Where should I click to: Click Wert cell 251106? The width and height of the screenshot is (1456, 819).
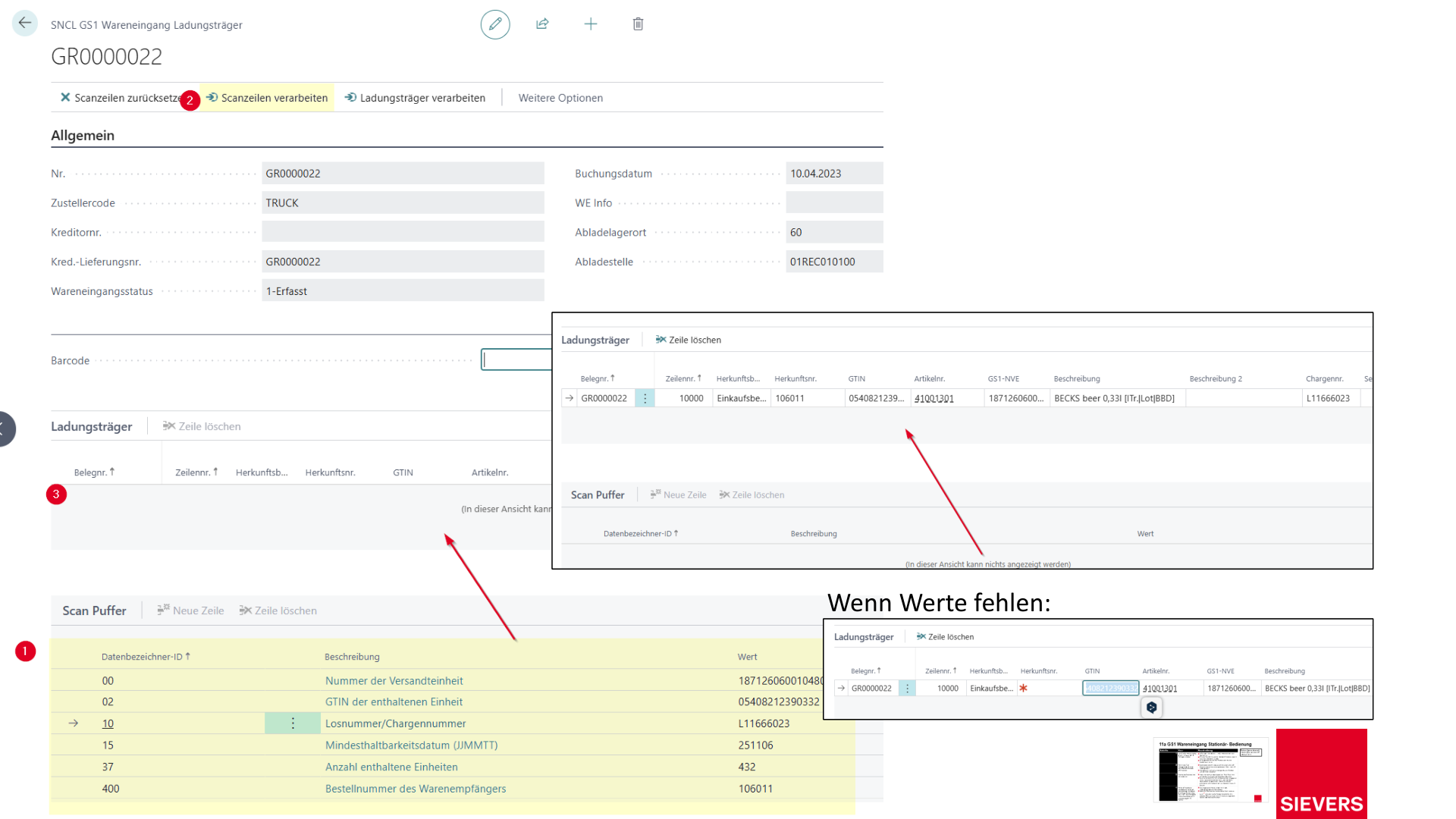pyautogui.click(x=755, y=745)
